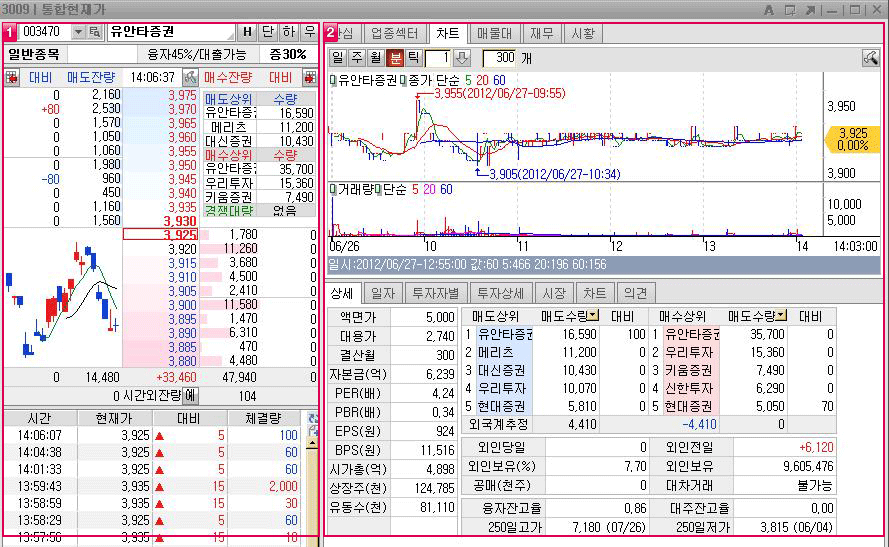Switch to 일자 tab
Screen dimensions: 889x547
pyautogui.click(x=383, y=293)
